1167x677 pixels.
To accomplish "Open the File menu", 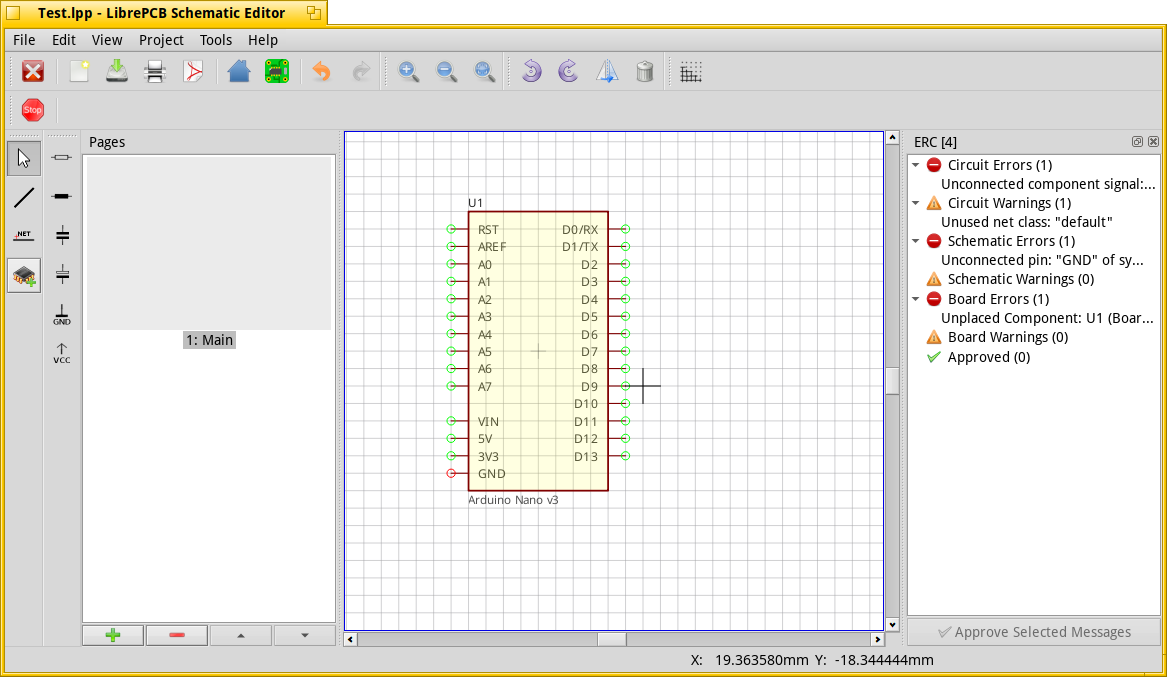I will tap(24, 40).
